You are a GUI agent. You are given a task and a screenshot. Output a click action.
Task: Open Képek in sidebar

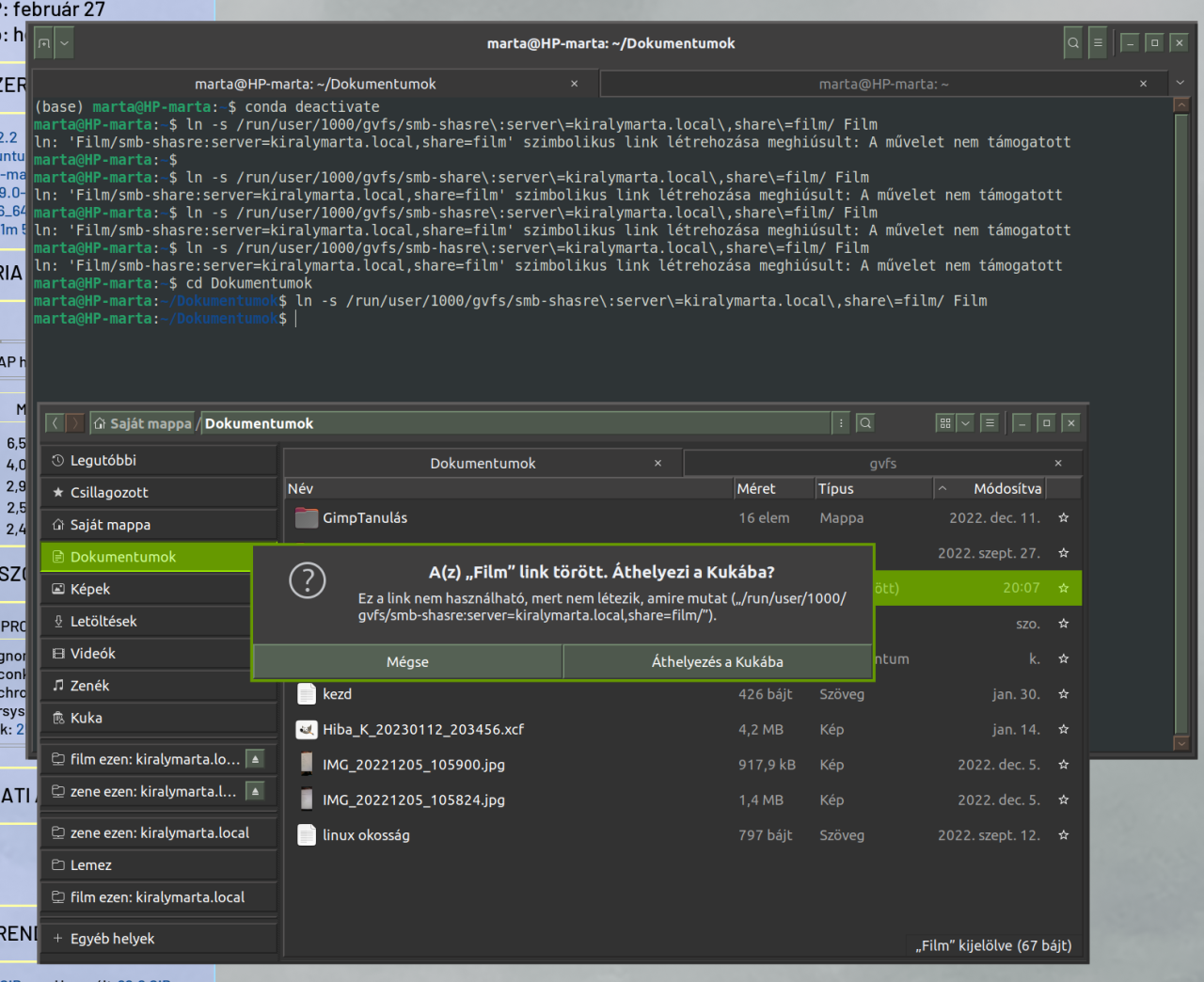point(148,589)
